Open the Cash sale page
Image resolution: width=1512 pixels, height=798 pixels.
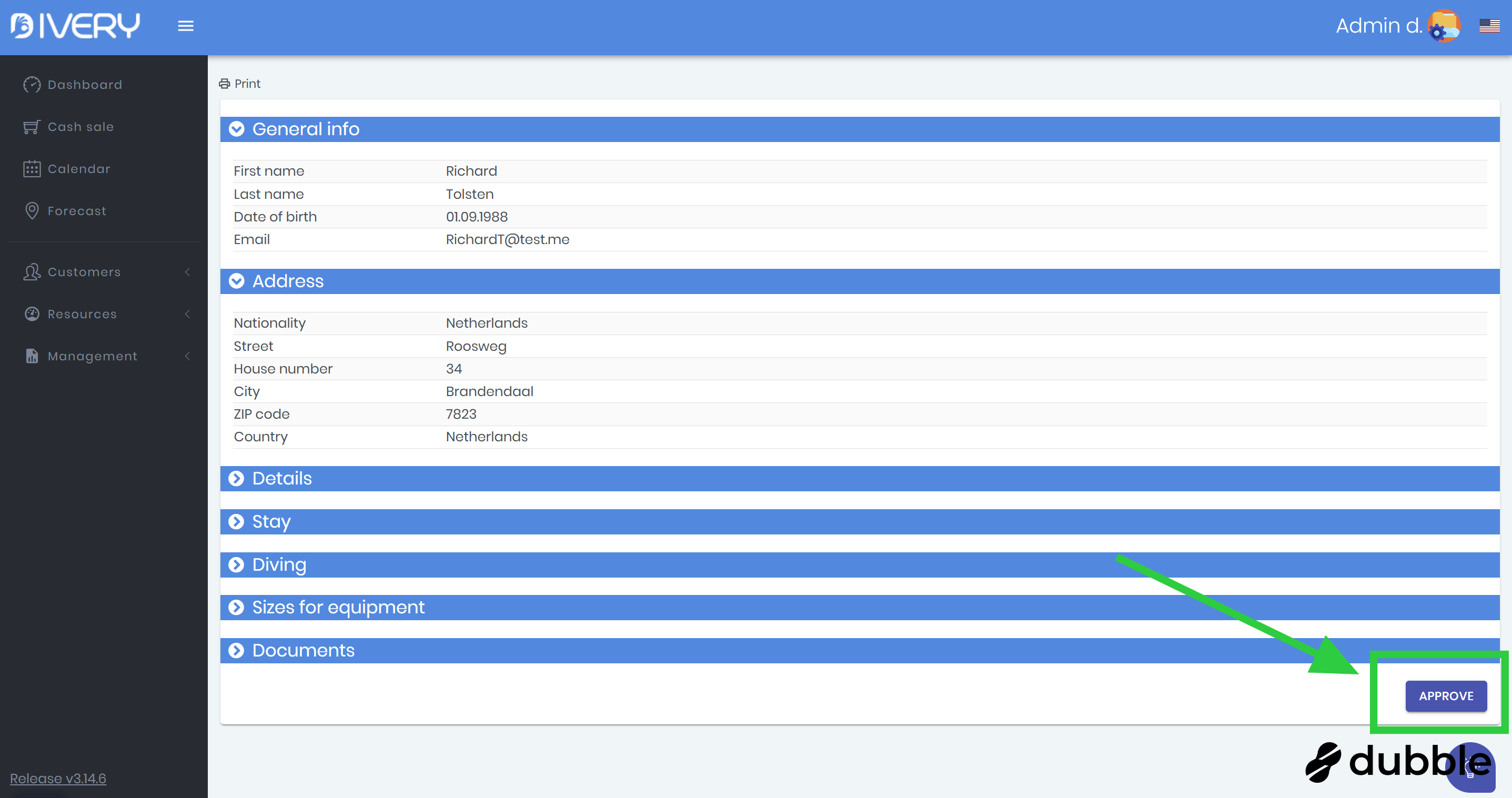[x=80, y=127]
